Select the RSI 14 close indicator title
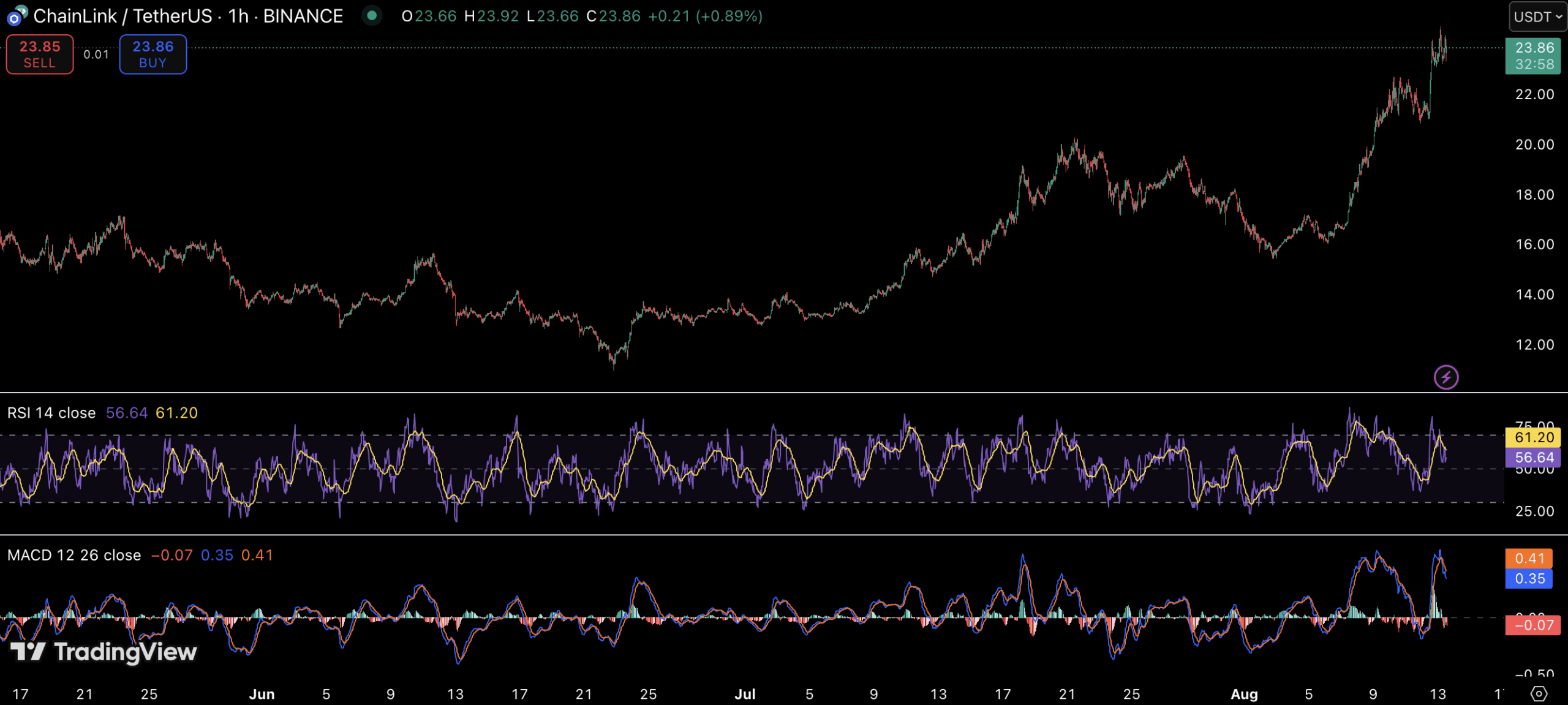Image resolution: width=1568 pixels, height=705 pixels. click(51, 413)
